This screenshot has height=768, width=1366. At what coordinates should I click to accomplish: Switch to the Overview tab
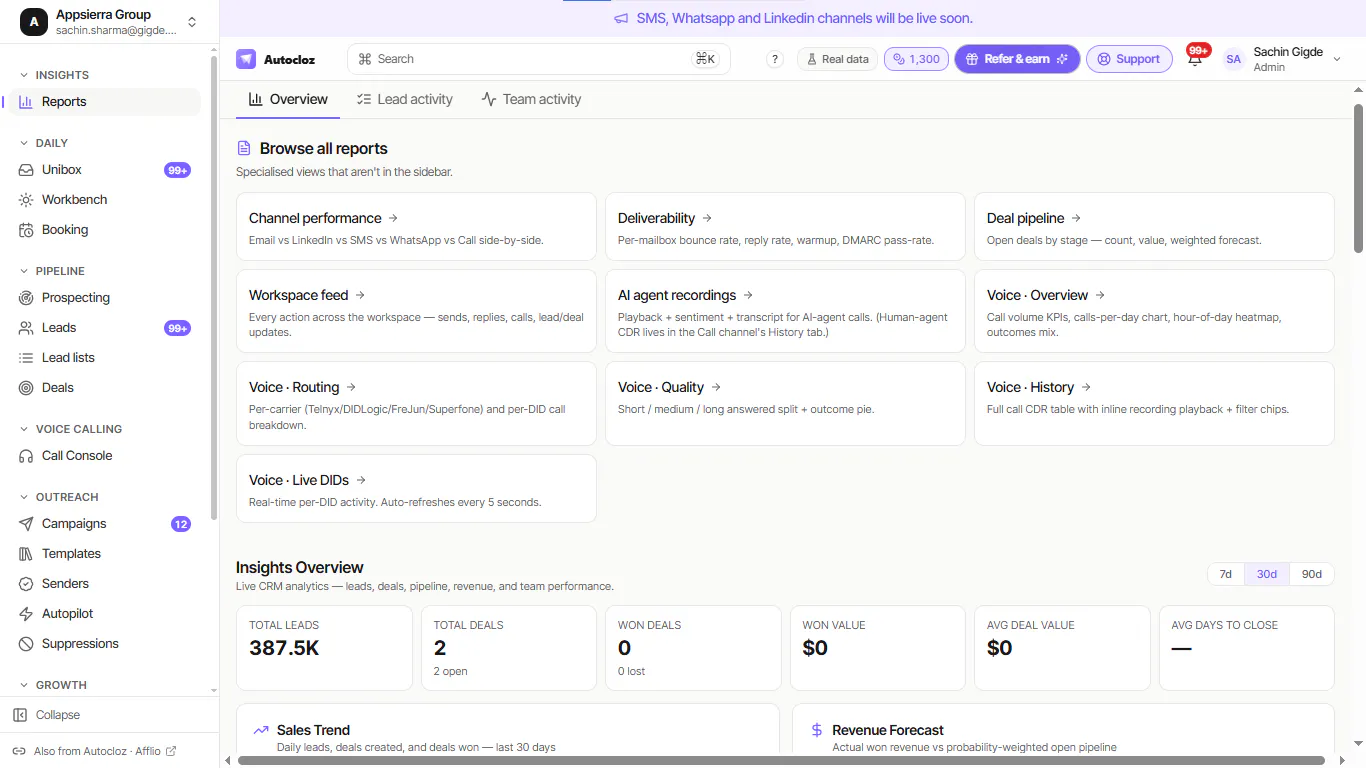(x=288, y=99)
